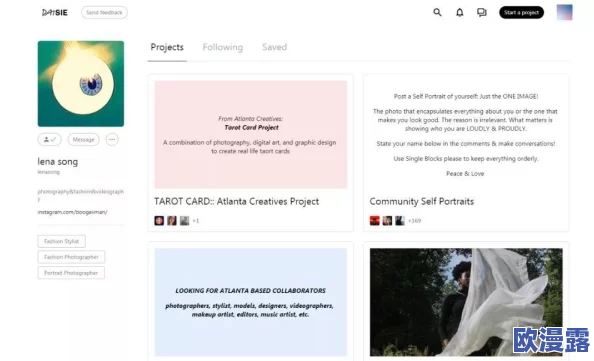Select the Fashion Photographer tag
594x361 pixels.
coord(71,257)
